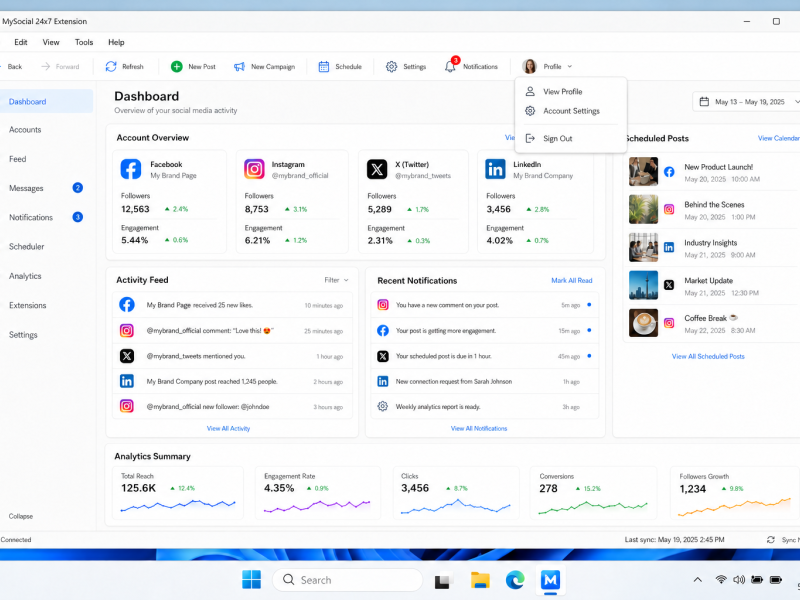Click the MySocial app icon in the taskbar
This screenshot has height=600, width=800.
coord(551,580)
